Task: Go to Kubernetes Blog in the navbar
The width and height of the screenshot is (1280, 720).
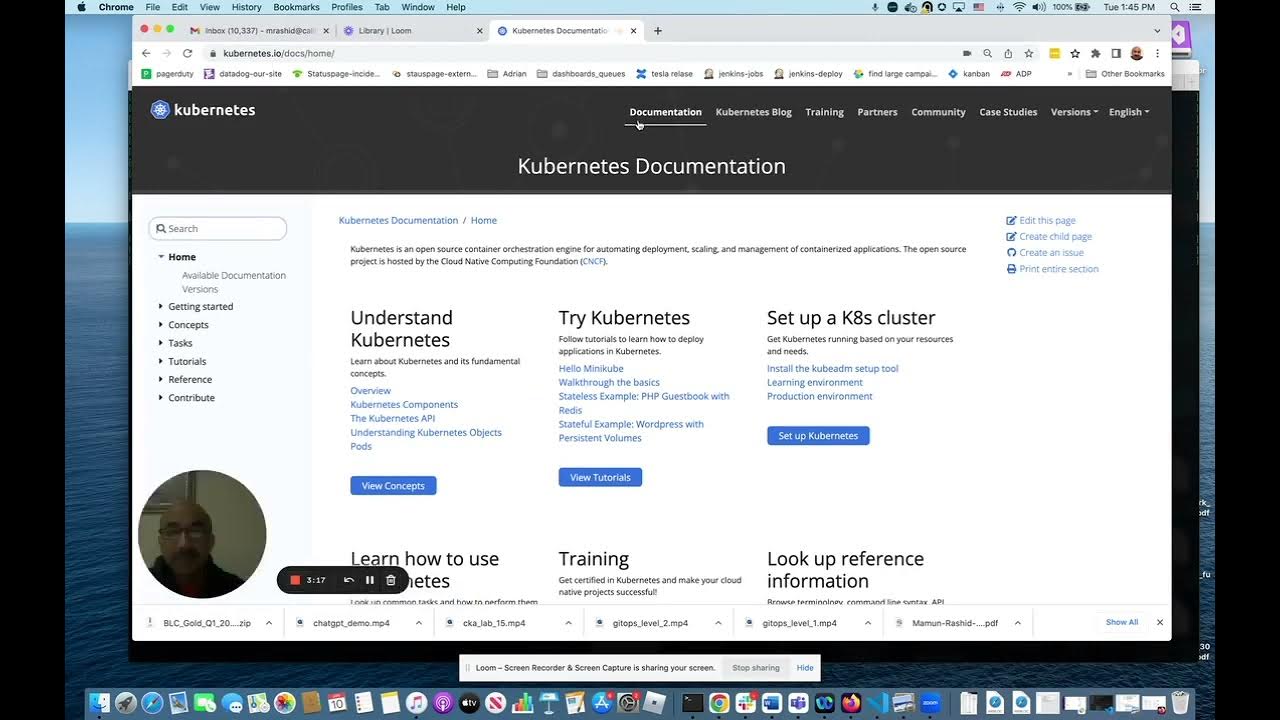Action: (753, 112)
